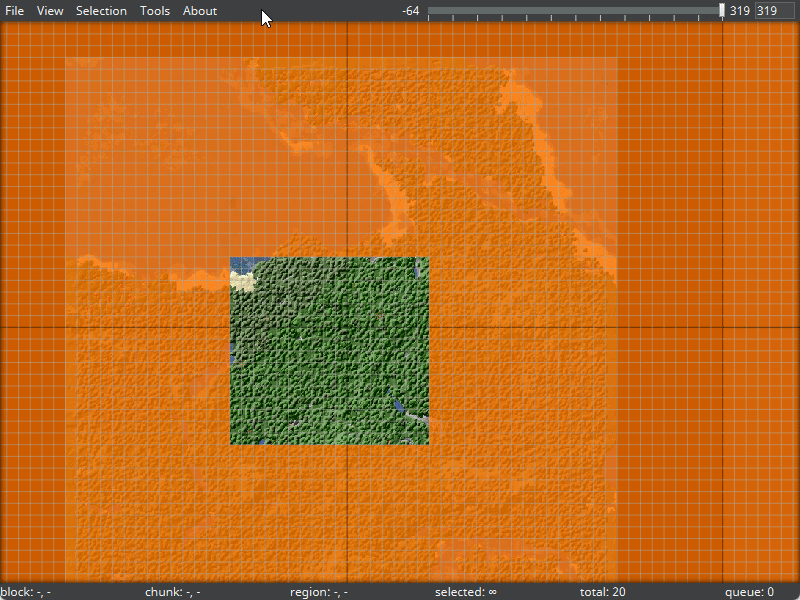Click the 'chunk: -, -' status text

(172, 592)
